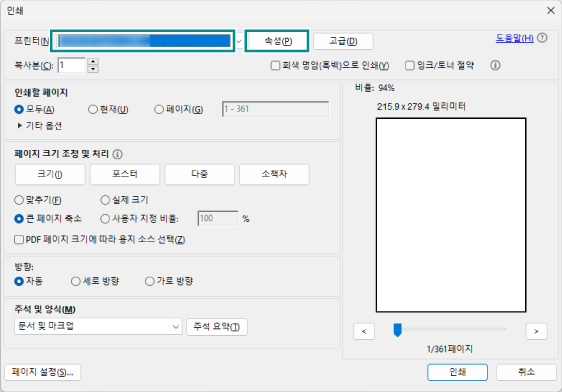The height and width of the screenshot is (392, 562).
Task: Decrease copies with the down spinner arrow
Action: (93, 69)
